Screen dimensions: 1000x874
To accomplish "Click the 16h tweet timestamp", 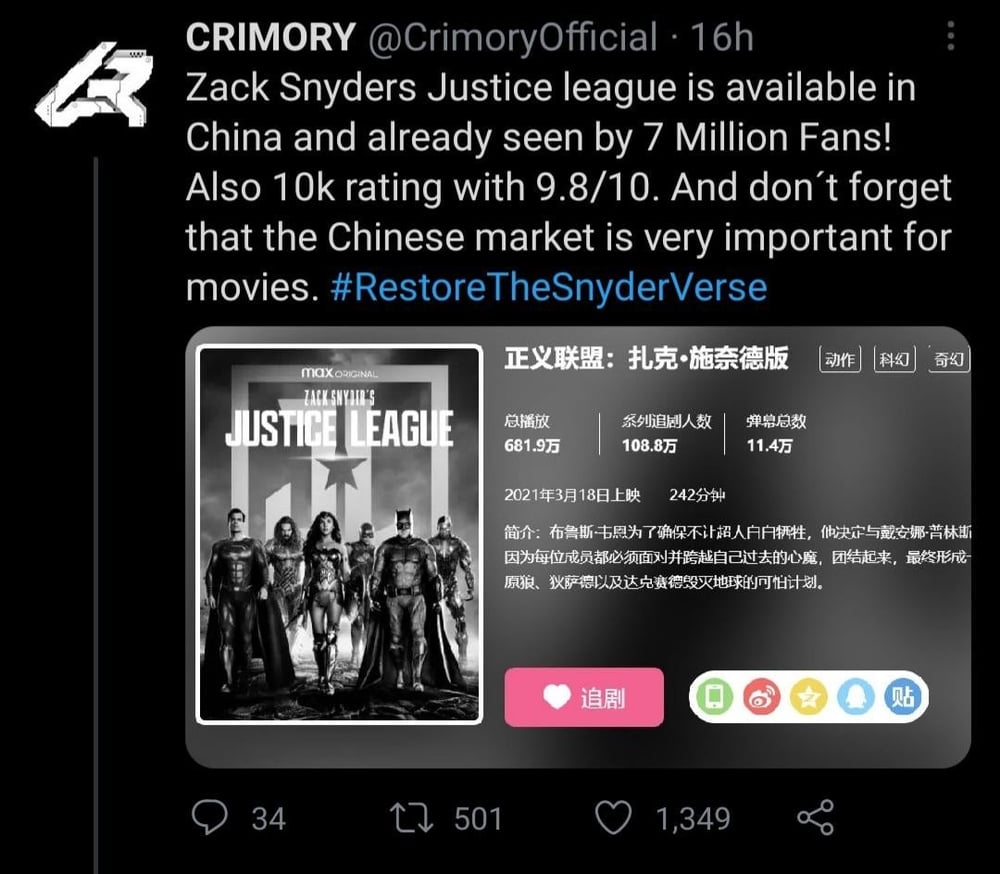I will click(722, 37).
